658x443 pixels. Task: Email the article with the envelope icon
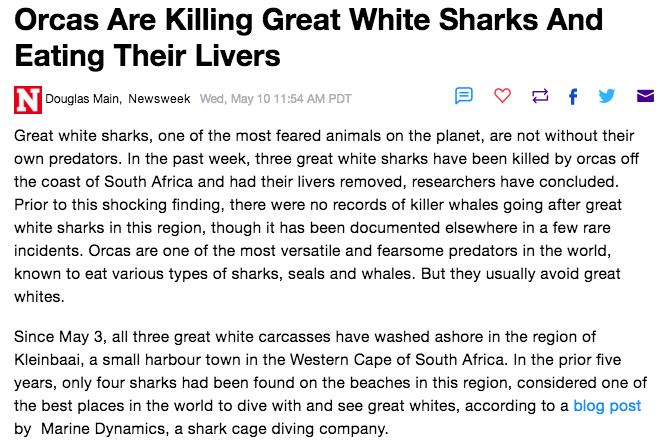point(645,96)
